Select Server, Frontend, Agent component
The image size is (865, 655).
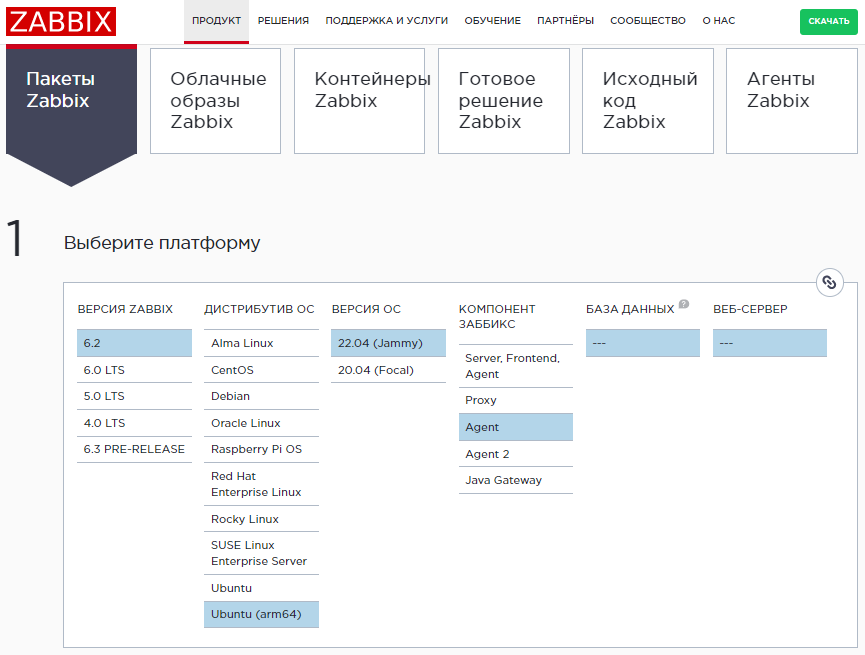tap(516, 366)
